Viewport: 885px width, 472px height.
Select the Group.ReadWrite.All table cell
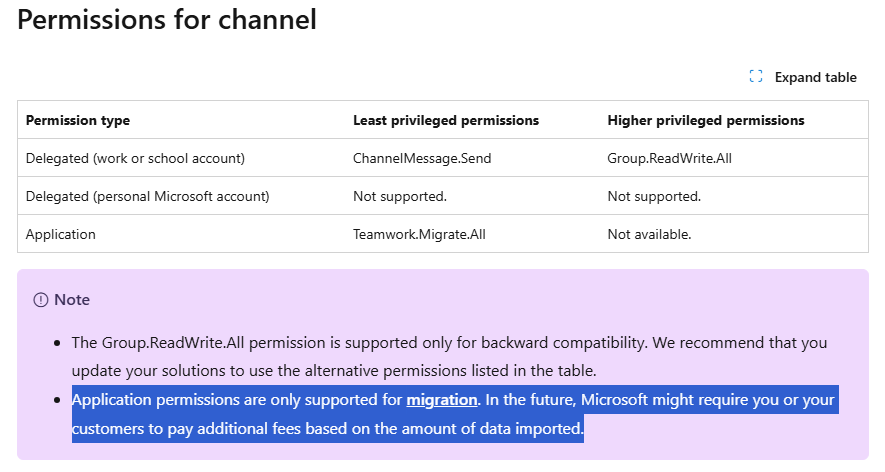pyautogui.click(x=669, y=158)
